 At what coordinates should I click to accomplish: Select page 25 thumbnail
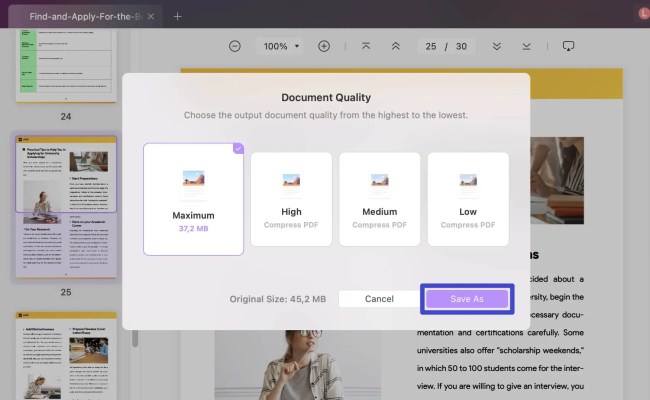click(x=66, y=207)
